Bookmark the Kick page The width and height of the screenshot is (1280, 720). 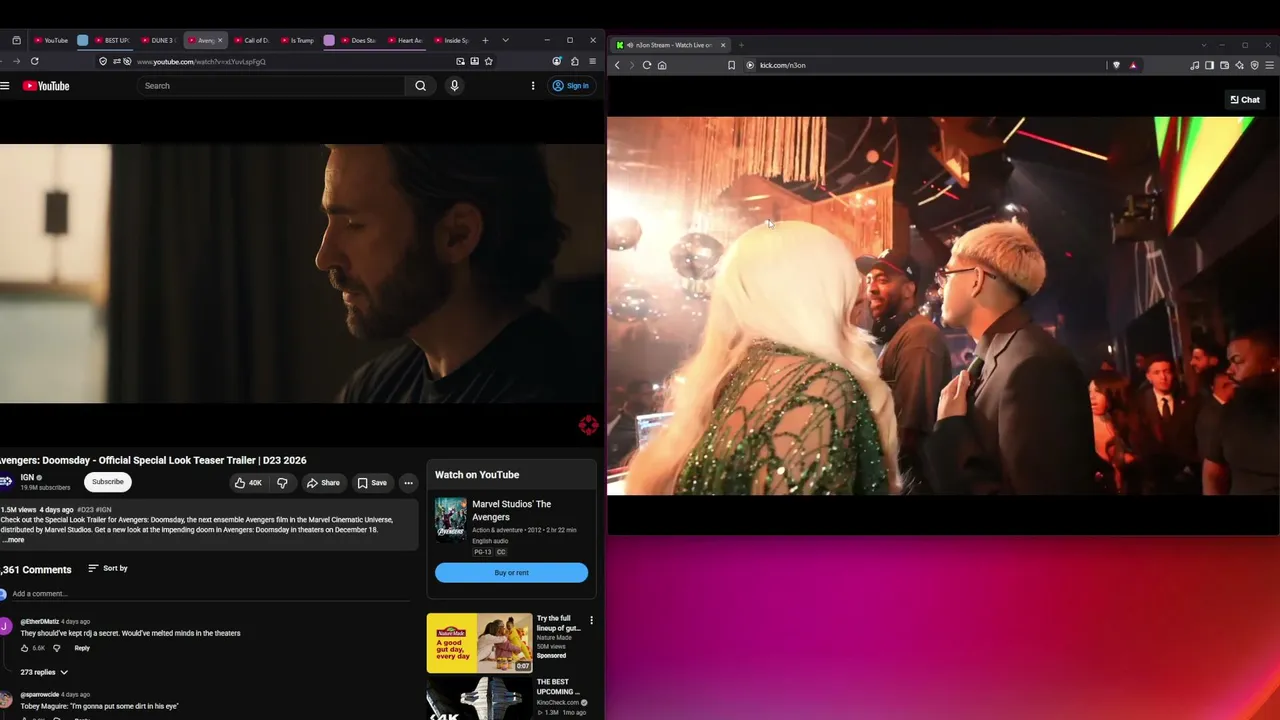(x=731, y=65)
